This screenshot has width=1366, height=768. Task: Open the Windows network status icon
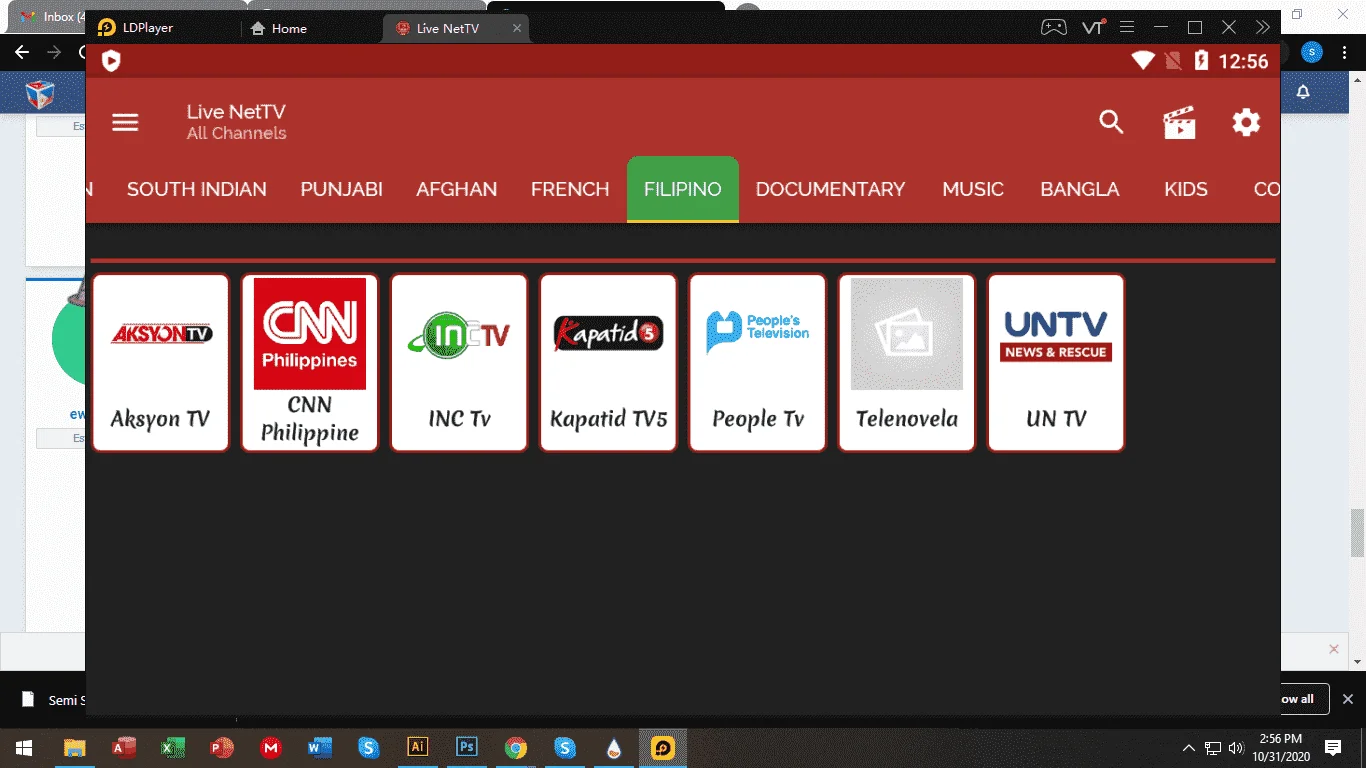coord(1213,747)
